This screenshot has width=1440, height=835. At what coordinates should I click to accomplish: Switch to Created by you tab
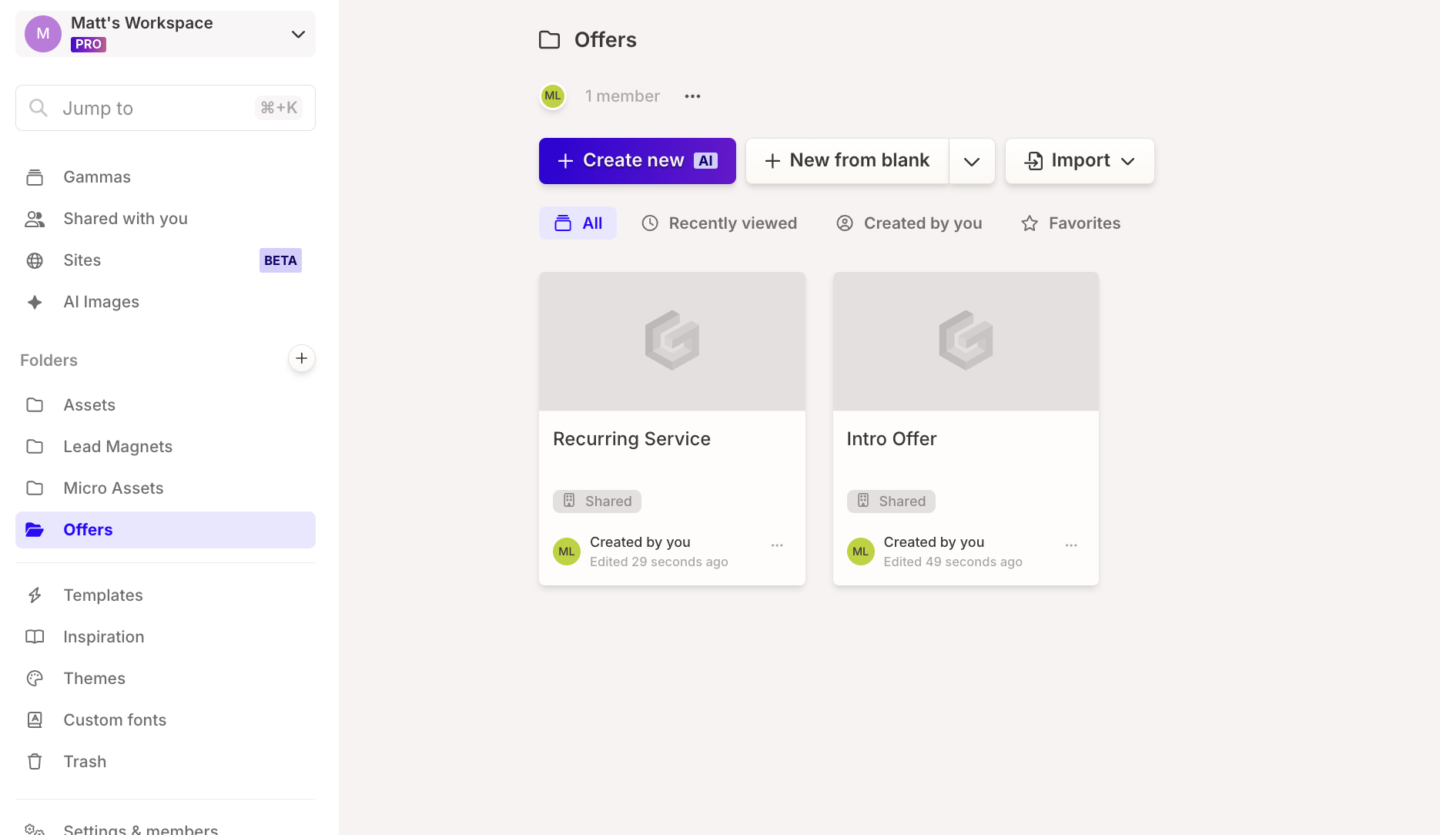(x=909, y=223)
